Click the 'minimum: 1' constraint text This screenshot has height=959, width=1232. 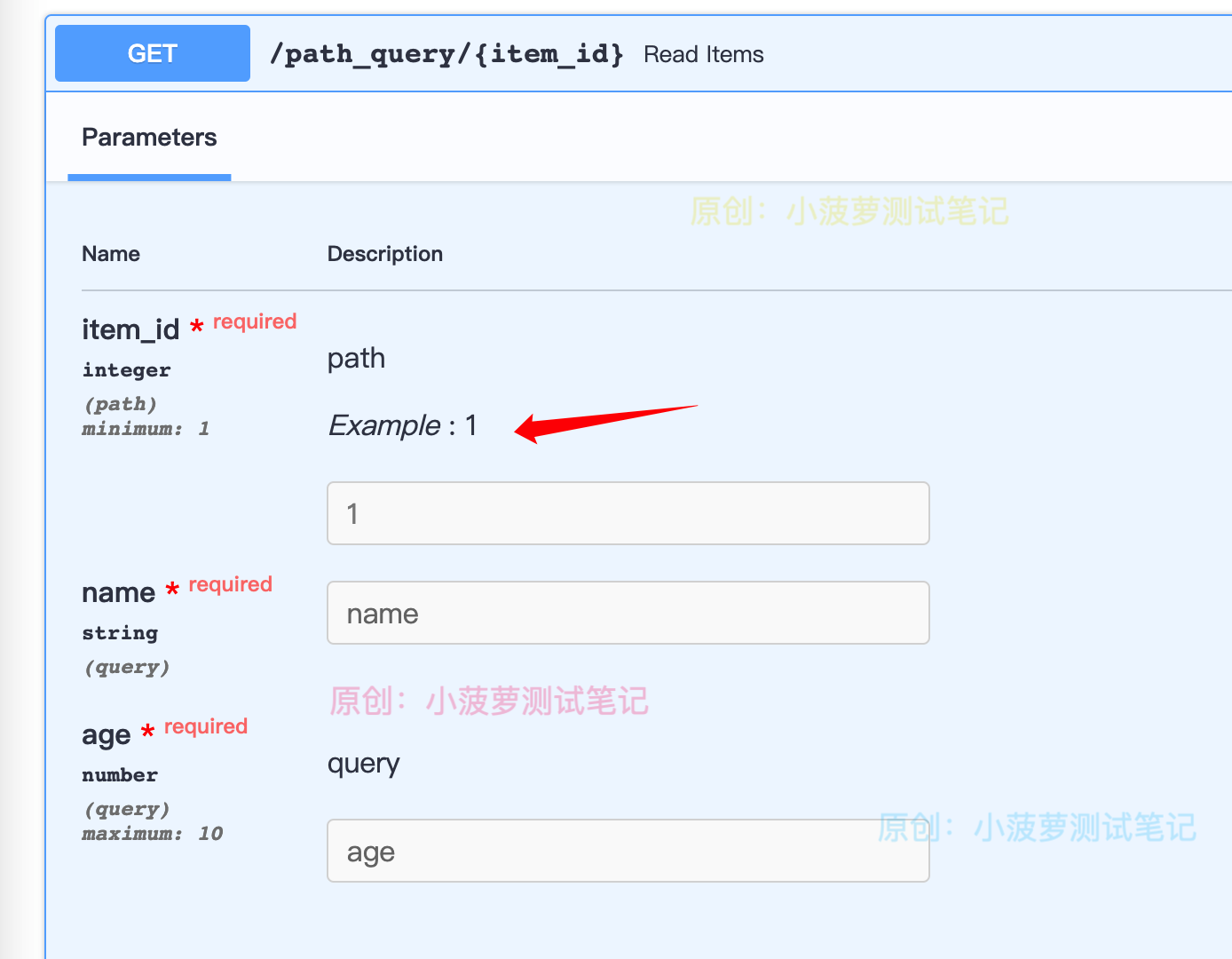click(x=146, y=429)
